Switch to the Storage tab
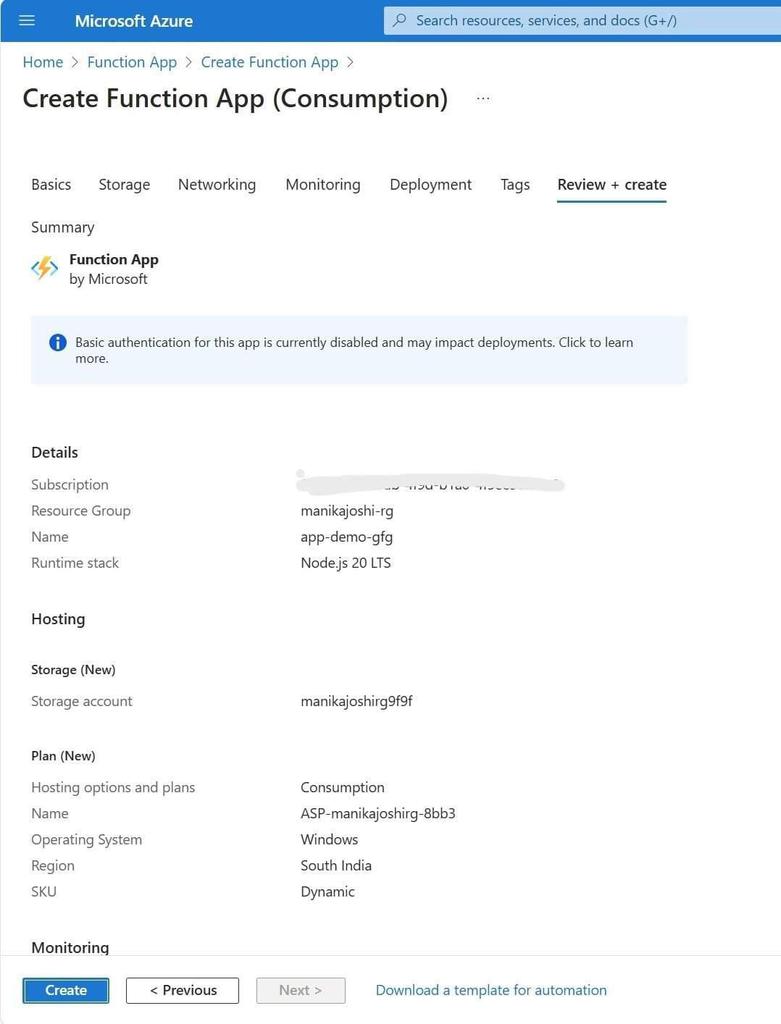Viewport: 781px width, 1024px height. tap(124, 185)
